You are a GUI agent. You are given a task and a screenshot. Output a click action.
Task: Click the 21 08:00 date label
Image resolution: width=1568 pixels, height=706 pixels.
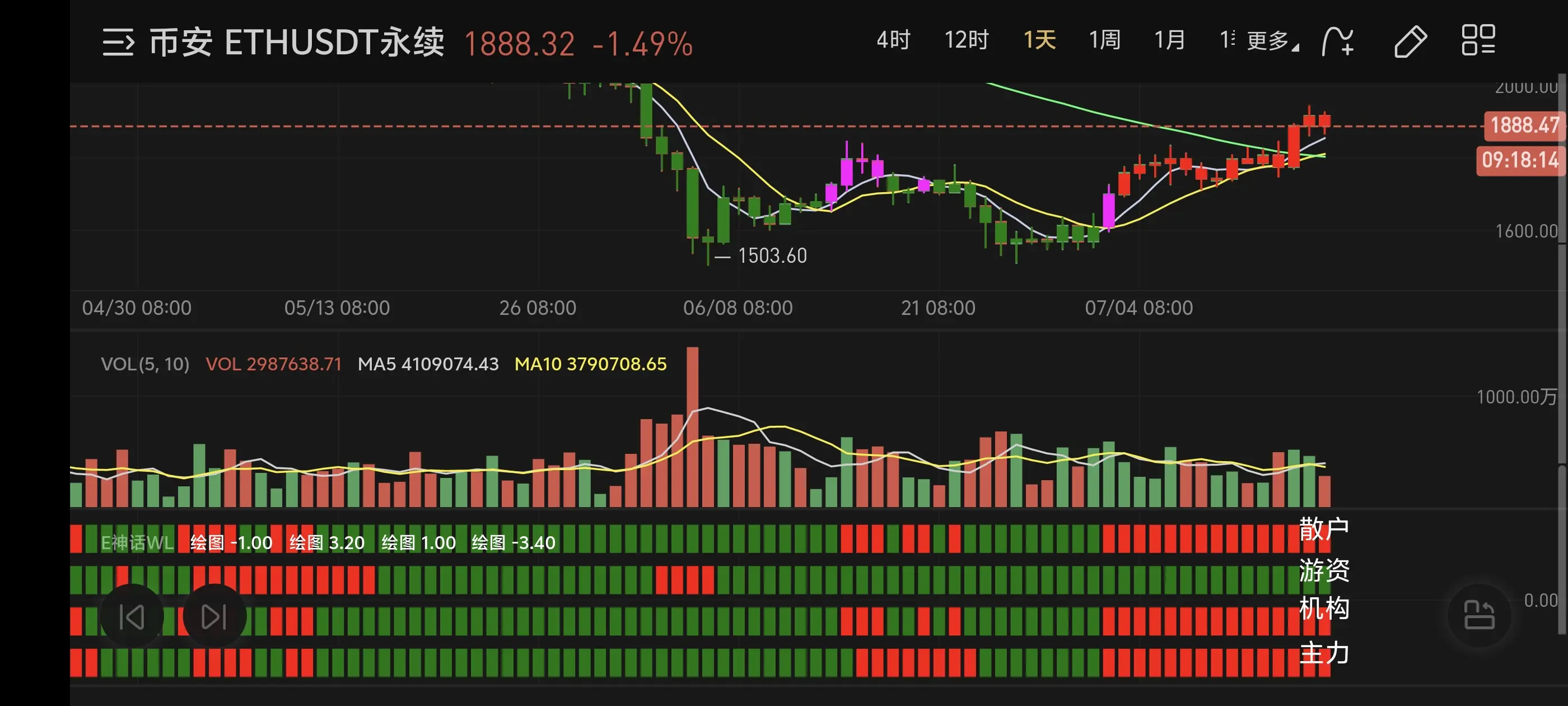[x=938, y=308]
